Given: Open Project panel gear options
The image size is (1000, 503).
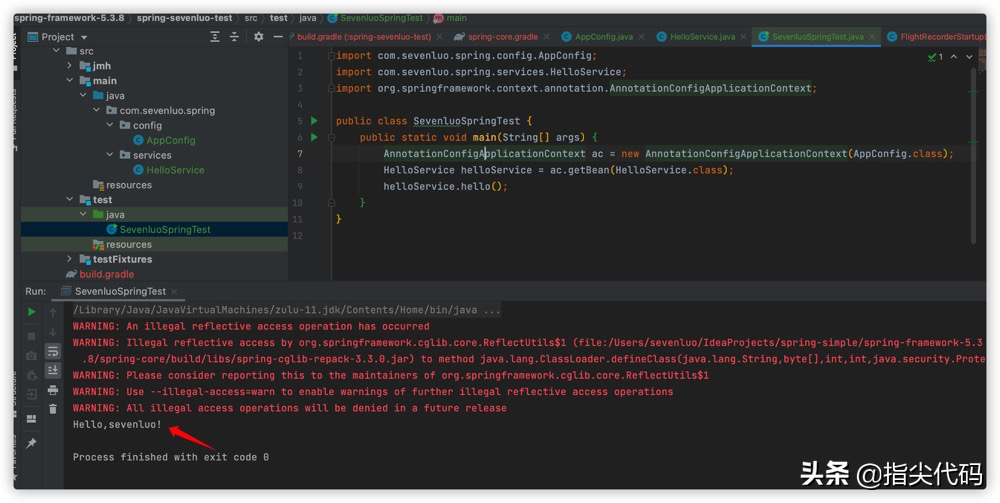Looking at the screenshot, I should pyautogui.click(x=258, y=37).
